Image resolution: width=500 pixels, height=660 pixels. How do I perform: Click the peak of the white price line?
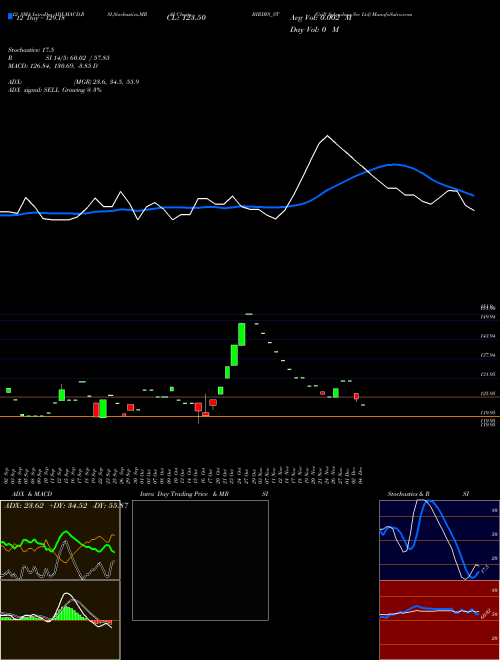pos(327,136)
